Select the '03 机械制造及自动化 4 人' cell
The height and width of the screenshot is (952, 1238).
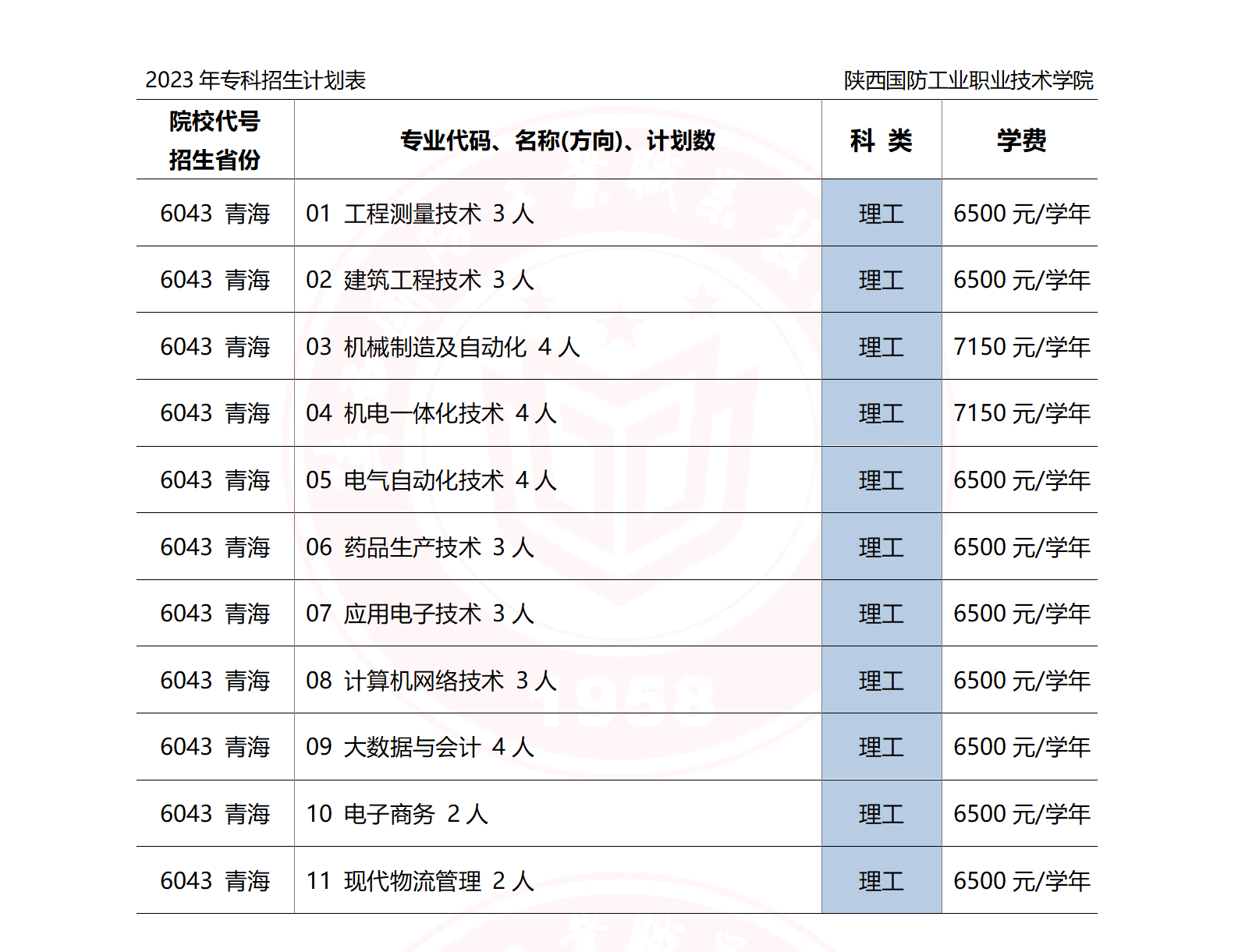click(x=442, y=346)
